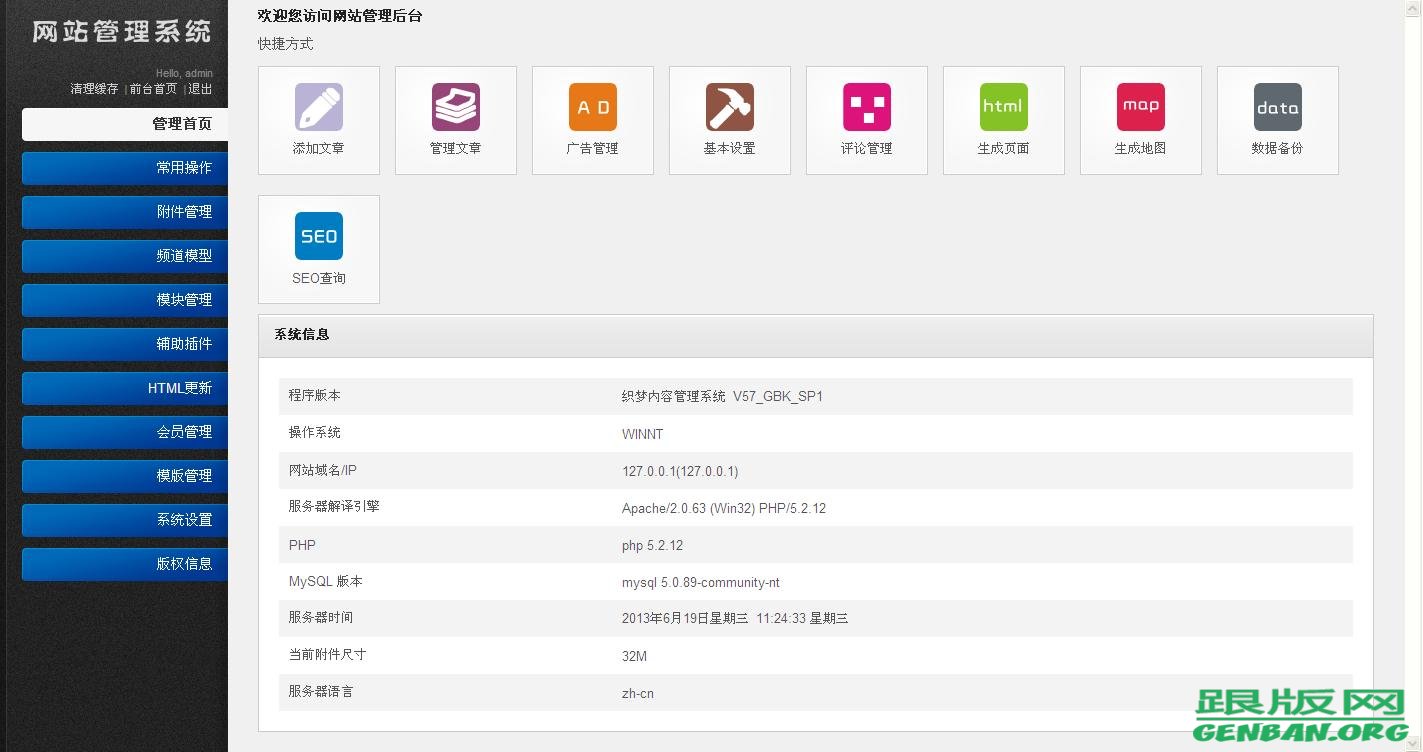Click the green html 生成页面 icon
The width and height of the screenshot is (1423, 752).
pos(1003,107)
